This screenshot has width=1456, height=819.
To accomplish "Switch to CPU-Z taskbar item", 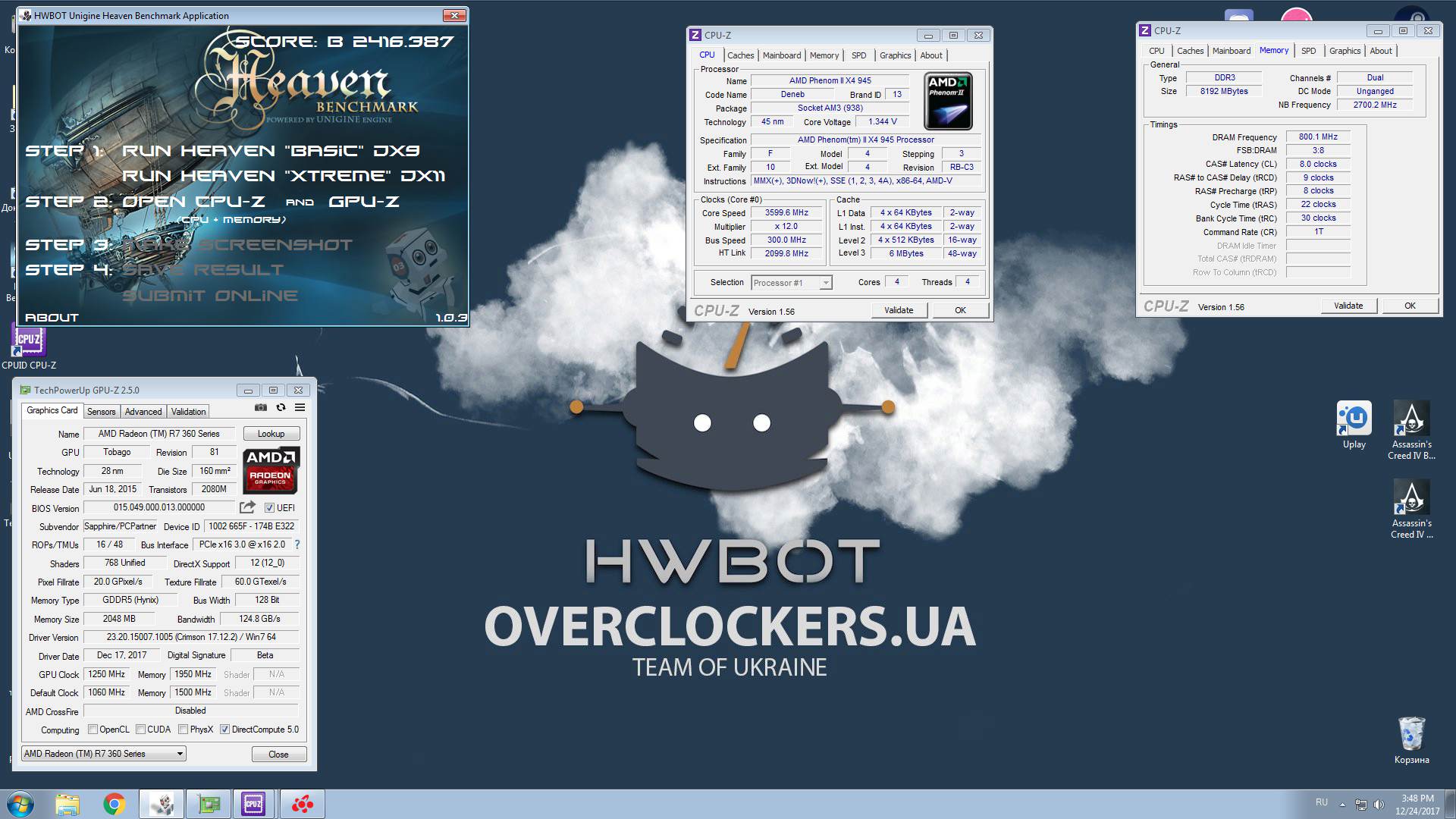I will point(254,804).
